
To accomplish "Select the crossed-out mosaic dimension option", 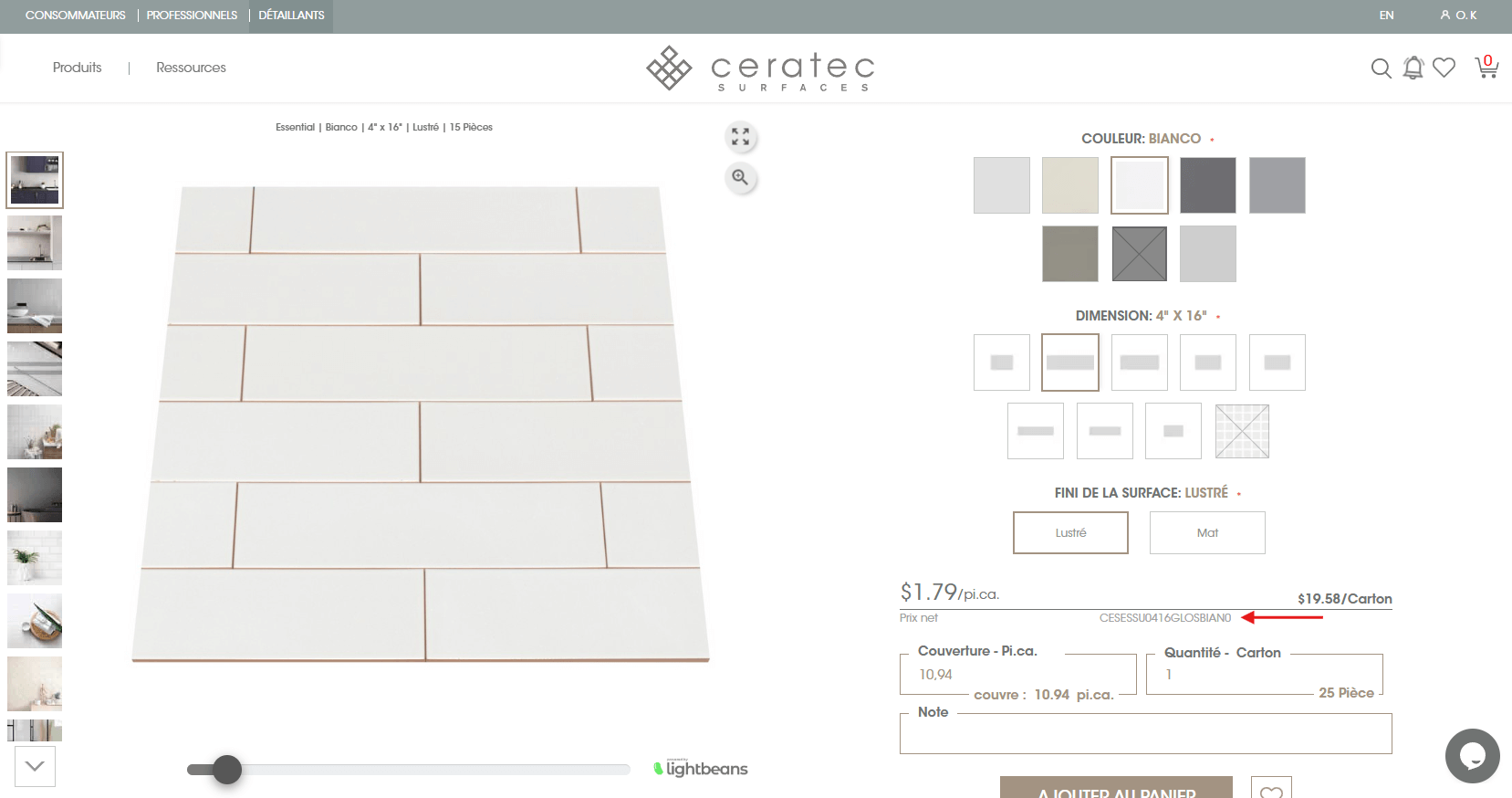I will click(1243, 431).
